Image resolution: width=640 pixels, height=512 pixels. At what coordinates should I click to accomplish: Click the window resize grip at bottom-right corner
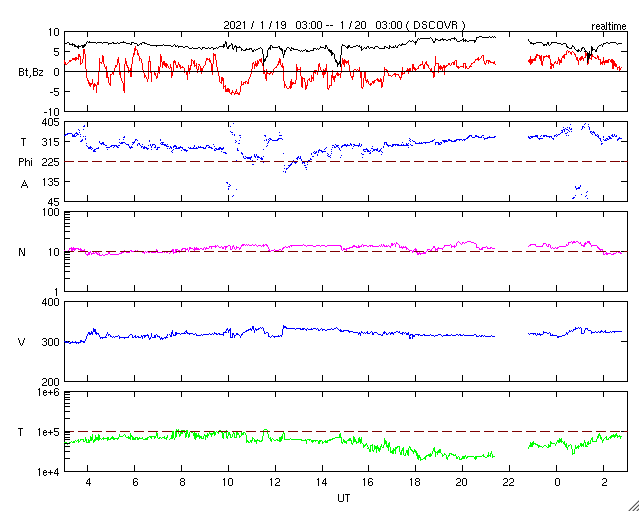pos(634,506)
